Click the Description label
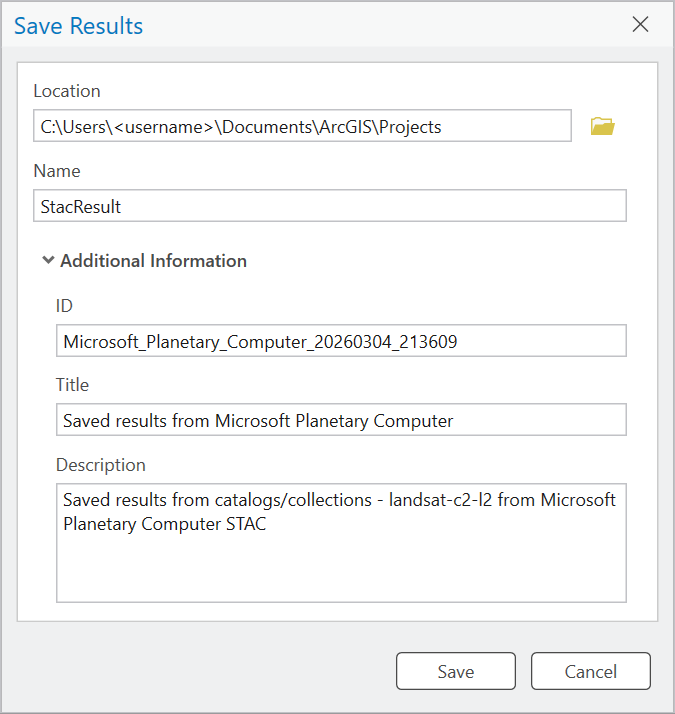 [x=101, y=465]
